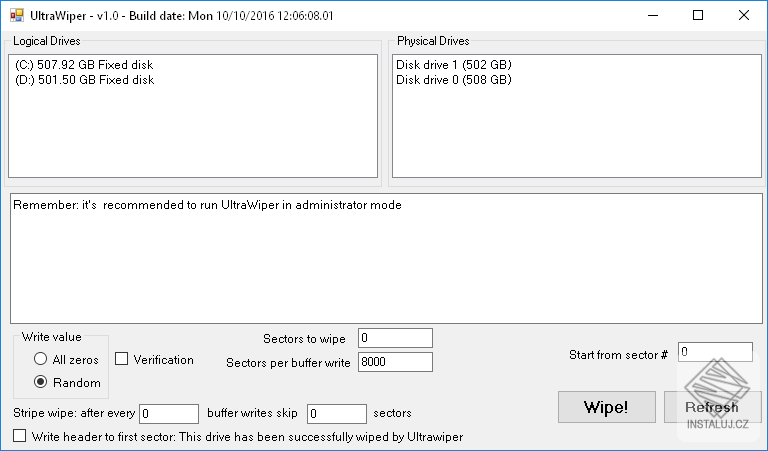This screenshot has width=768, height=451.
Task: Click the administrator mode reminder message
Action: pos(207,205)
